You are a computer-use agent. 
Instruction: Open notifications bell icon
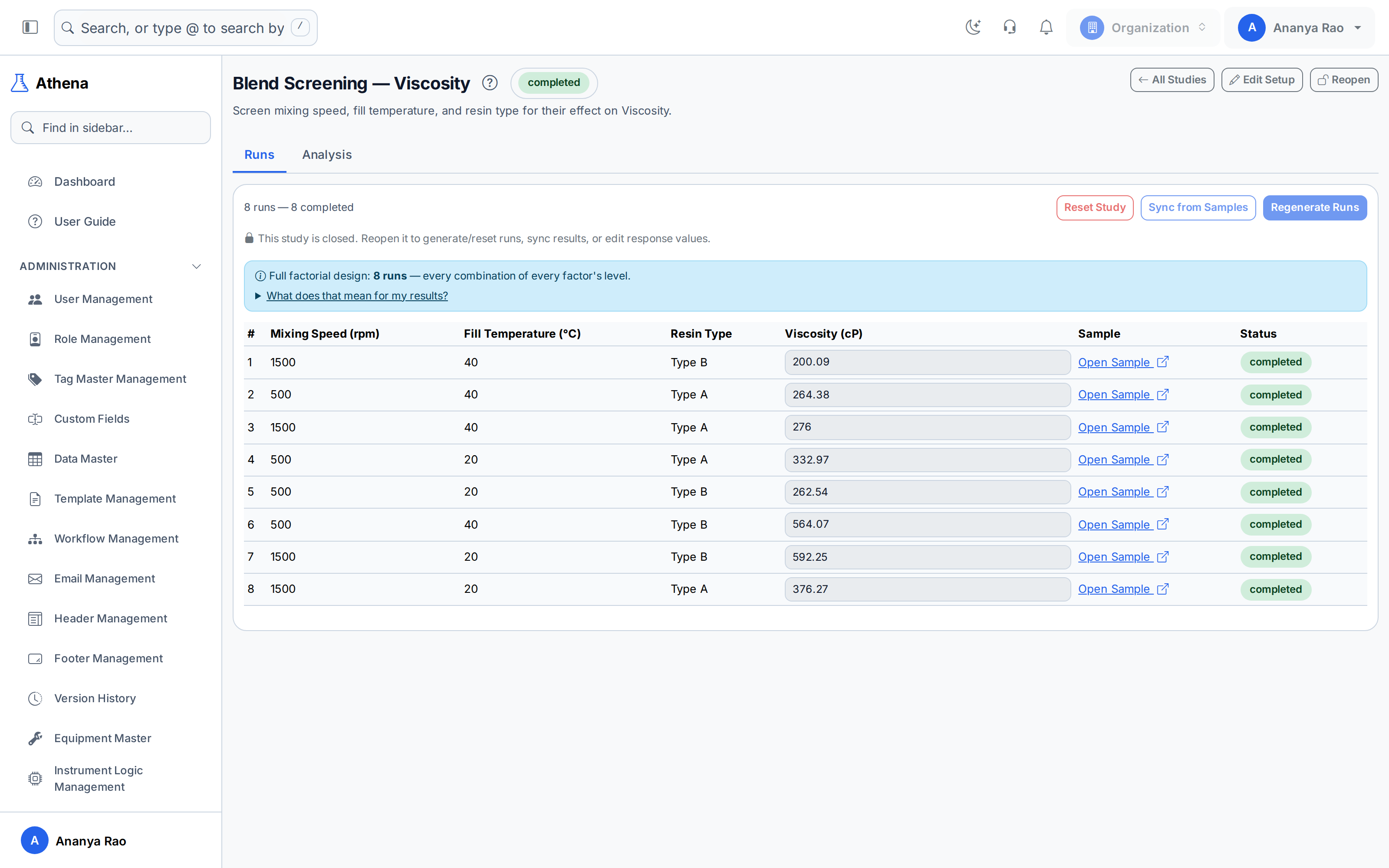click(x=1046, y=27)
